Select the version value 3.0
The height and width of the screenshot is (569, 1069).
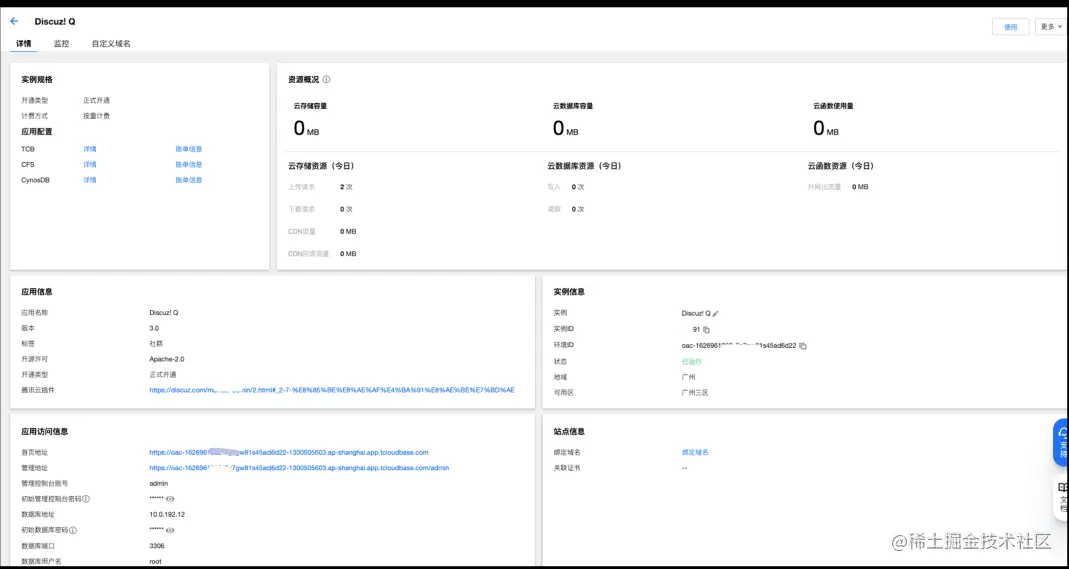154,328
